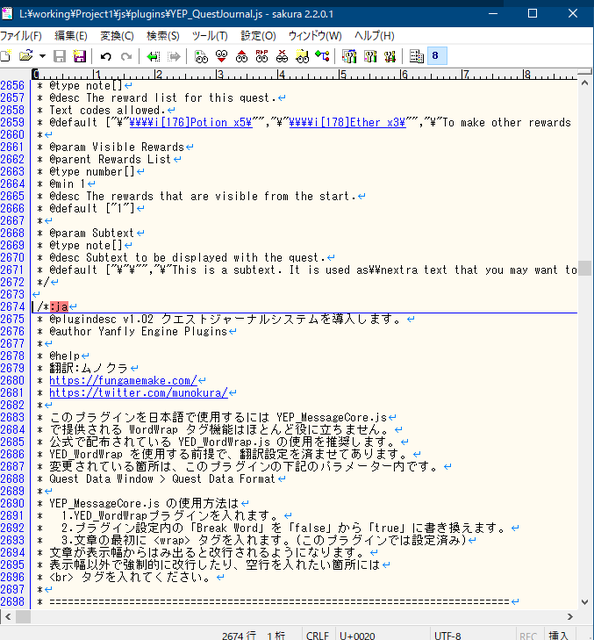Click the REC indicator in status bar
This screenshot has width=594, height=640.
point(528,636)
